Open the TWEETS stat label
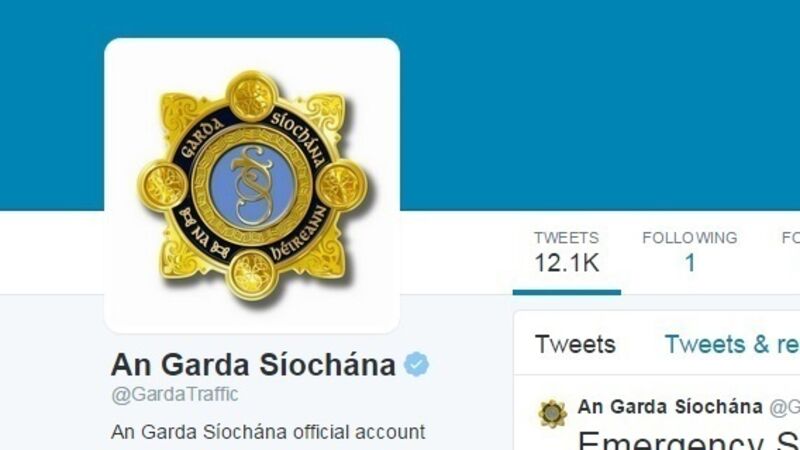 point(566,238)
